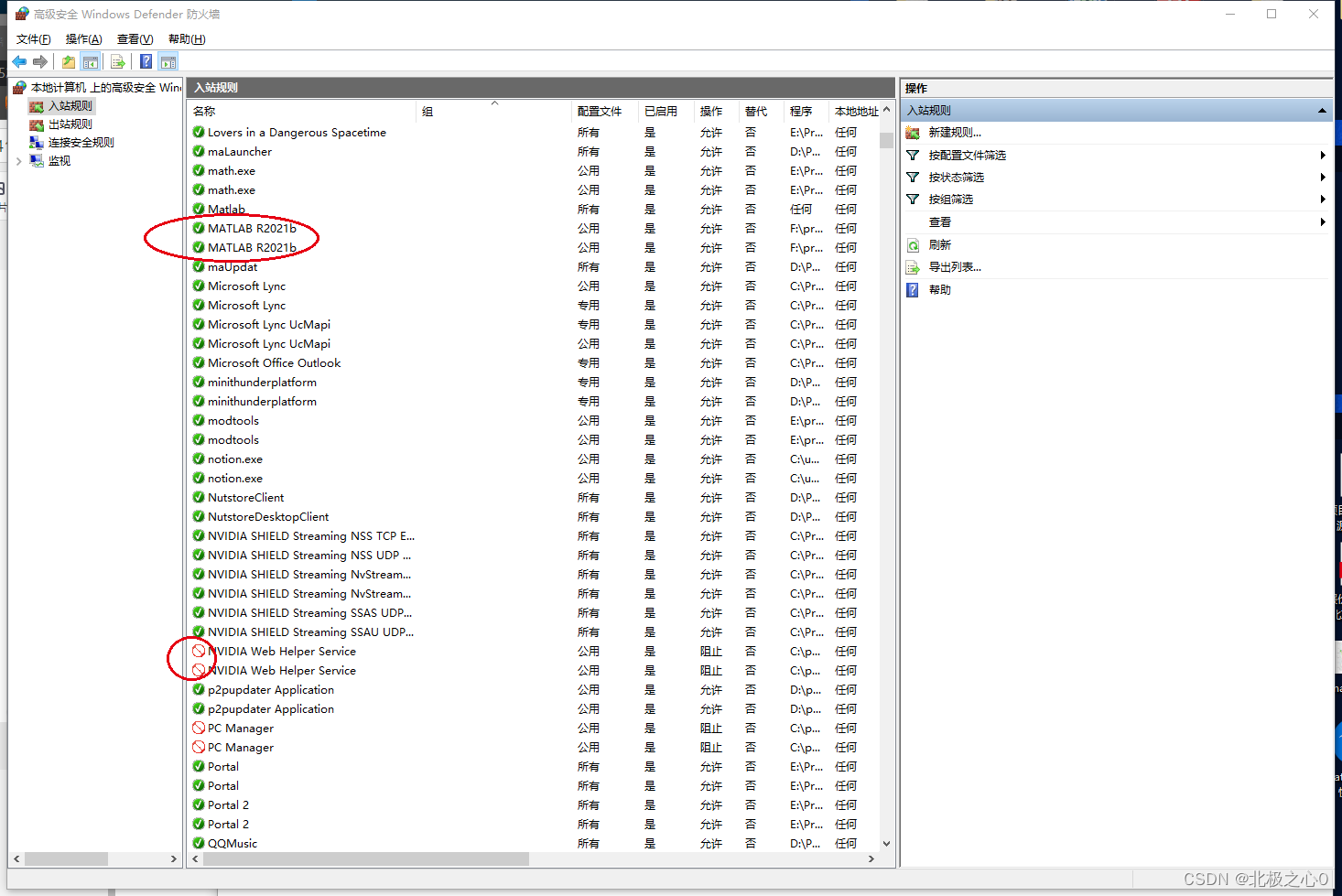Click the blue Back arrow in toolbar
The width and height of the screenshot is (1342, 896).
[19, 62]
